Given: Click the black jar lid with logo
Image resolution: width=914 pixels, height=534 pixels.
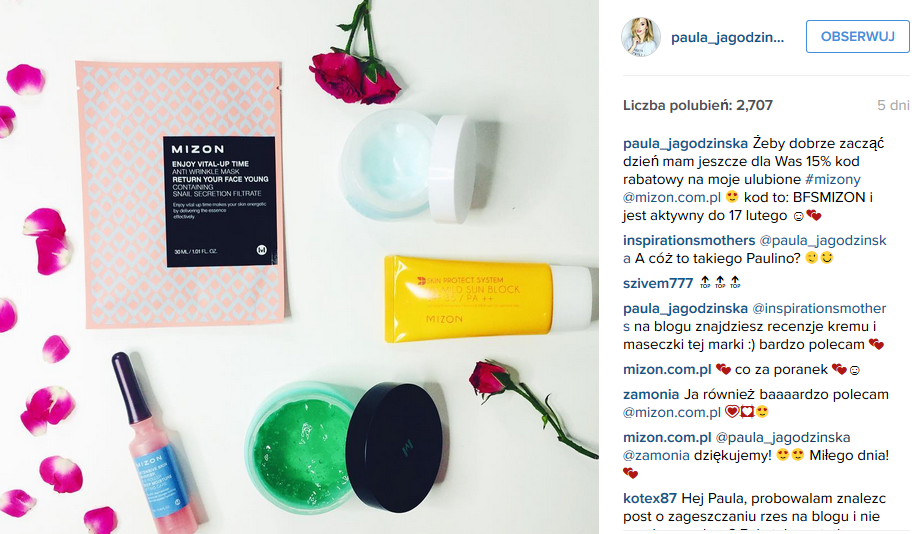Looking at the screenshot, I should (x=394, y=447).
